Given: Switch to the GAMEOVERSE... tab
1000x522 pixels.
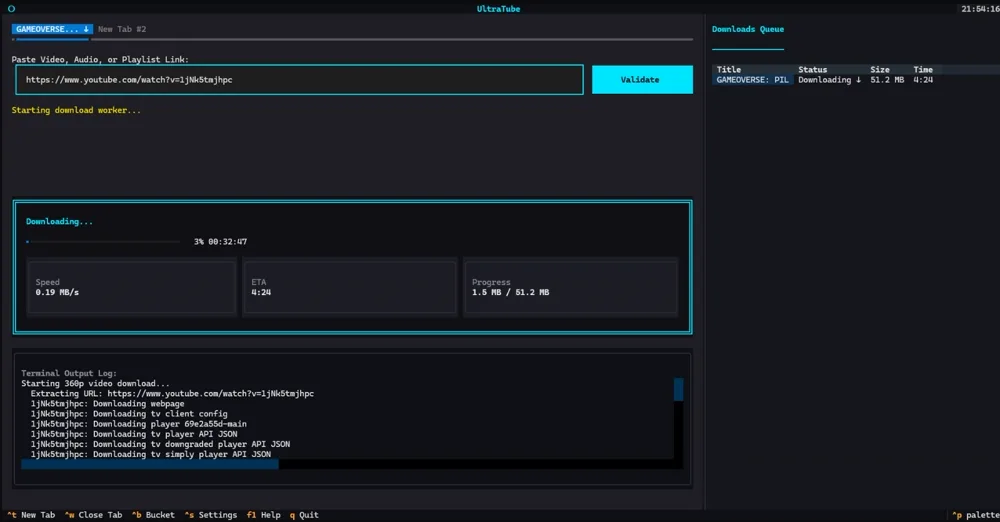Looking at the screenshot, I should (52, 29).
